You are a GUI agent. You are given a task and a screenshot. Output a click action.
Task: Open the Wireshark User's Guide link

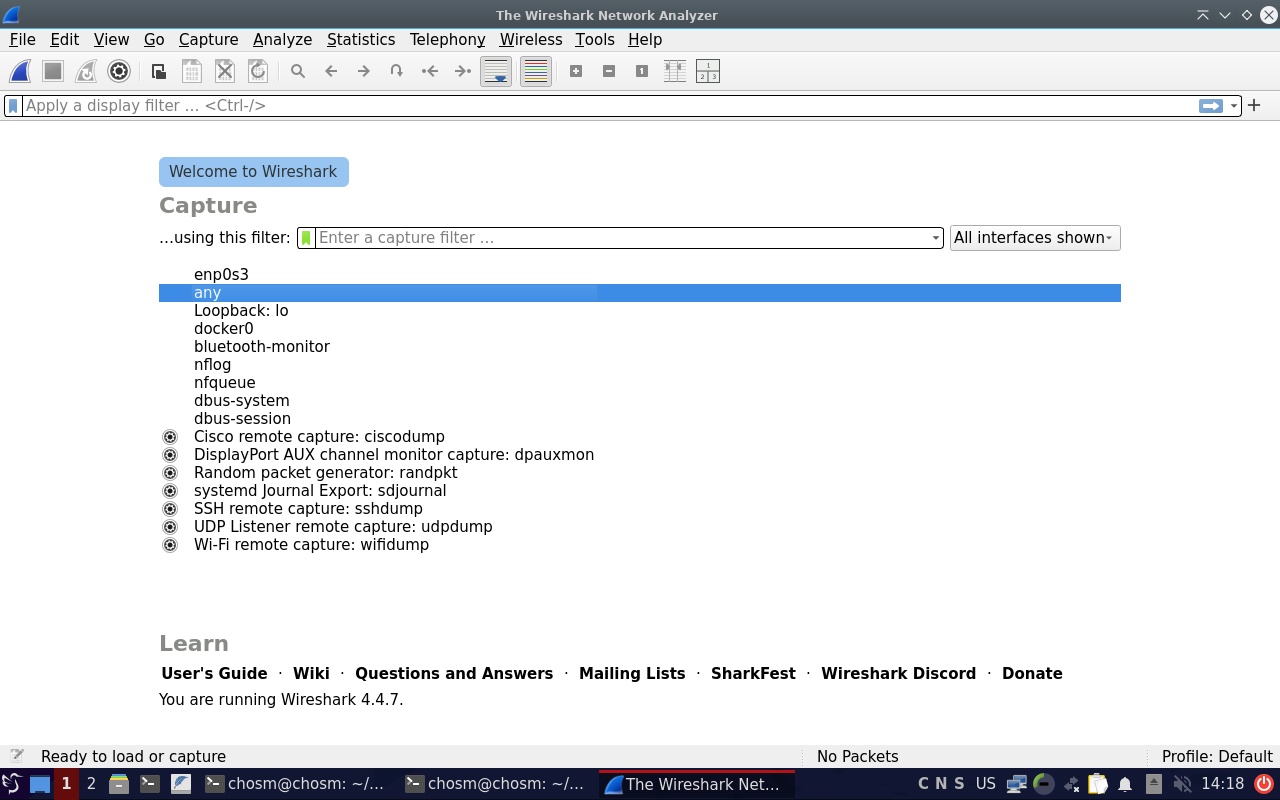(x=214, y=673)
